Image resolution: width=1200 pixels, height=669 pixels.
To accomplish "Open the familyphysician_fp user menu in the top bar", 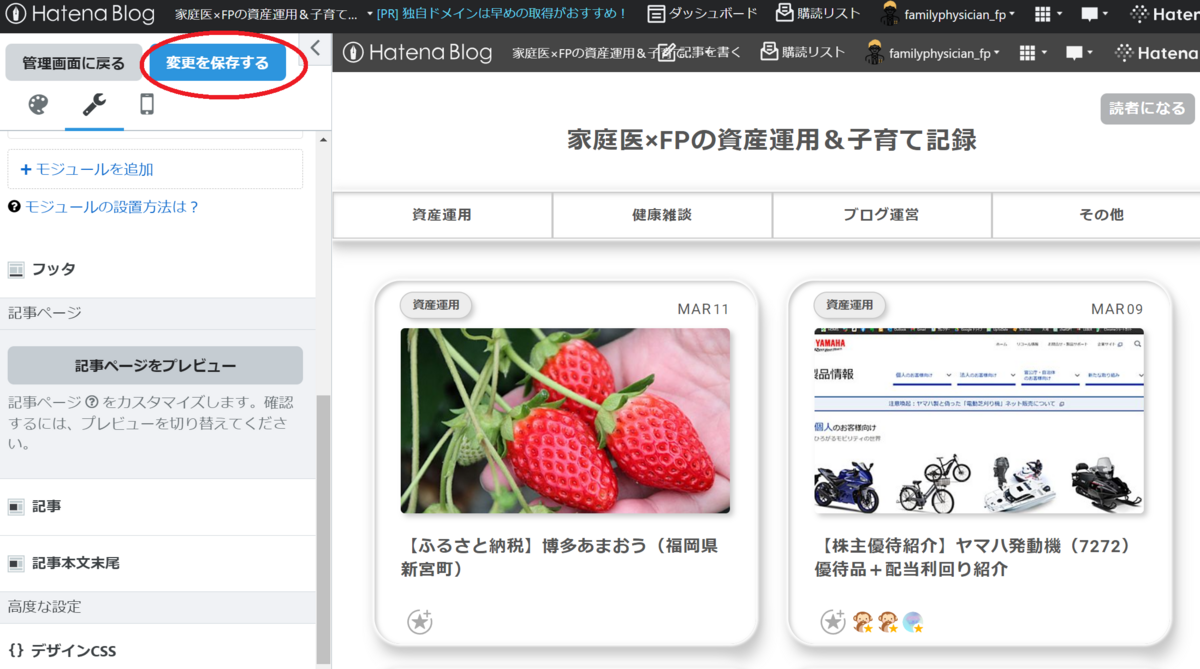I will pyautogui.click(x=948, y=14).
